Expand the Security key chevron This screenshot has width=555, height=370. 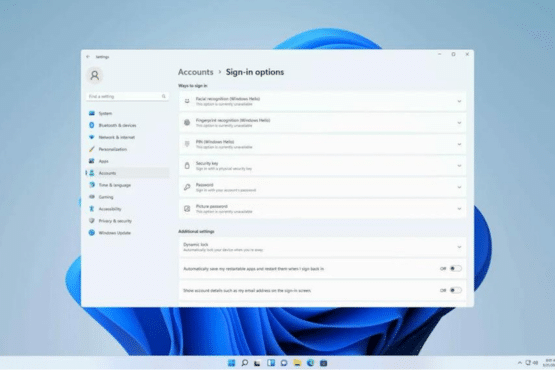click(x=459, y=166)
